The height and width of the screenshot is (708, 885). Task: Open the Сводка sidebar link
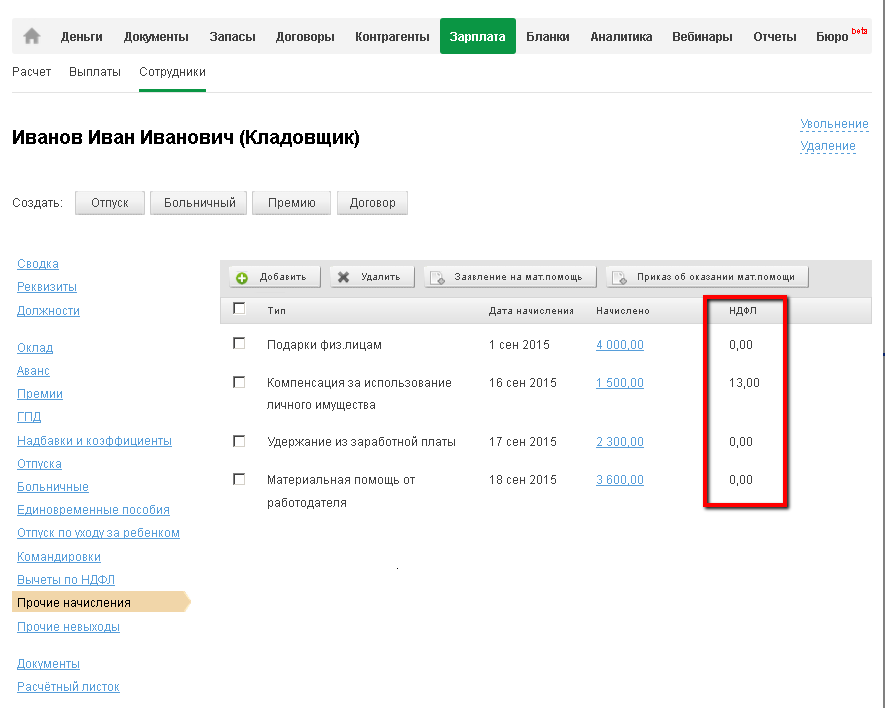click(38, 264)
